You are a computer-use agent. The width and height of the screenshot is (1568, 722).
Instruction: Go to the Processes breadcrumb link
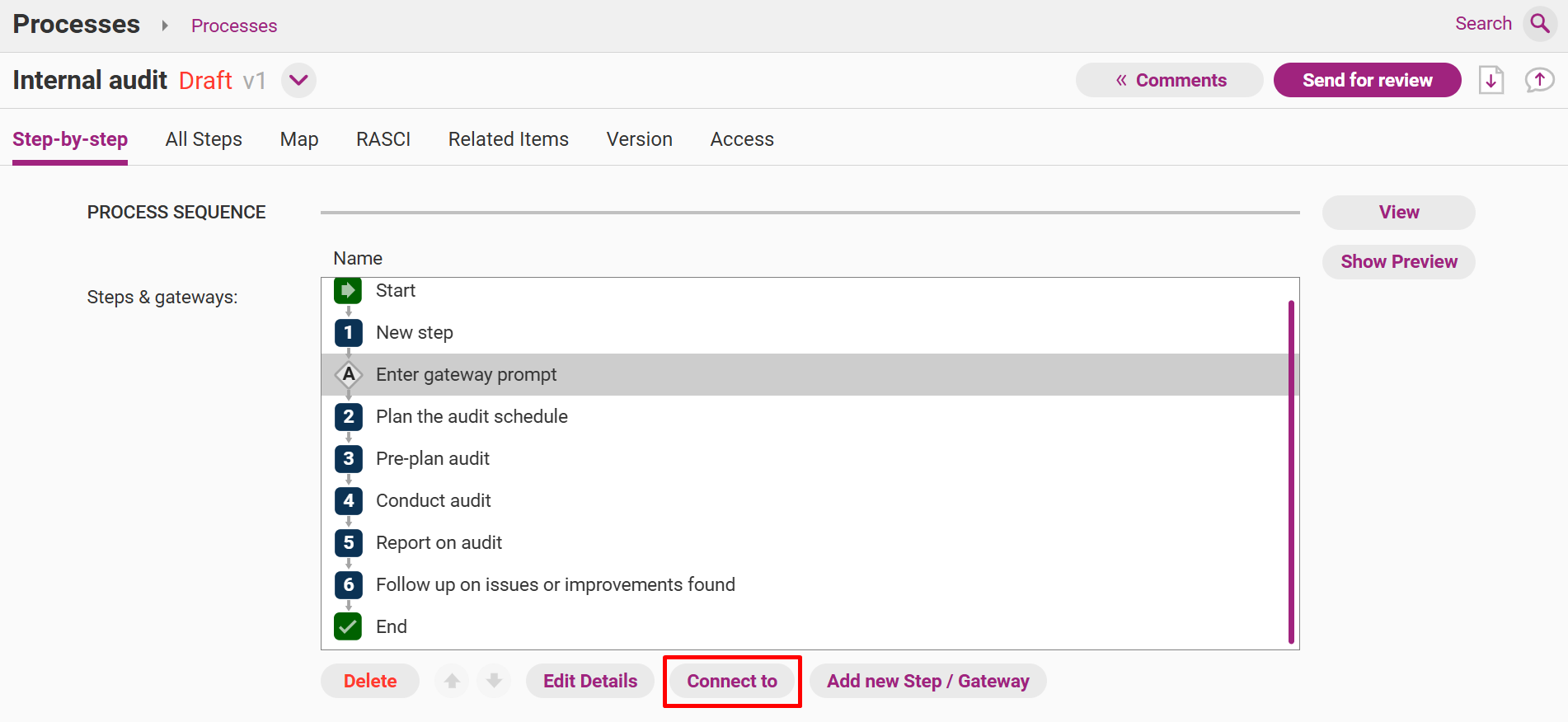(234, 26)
